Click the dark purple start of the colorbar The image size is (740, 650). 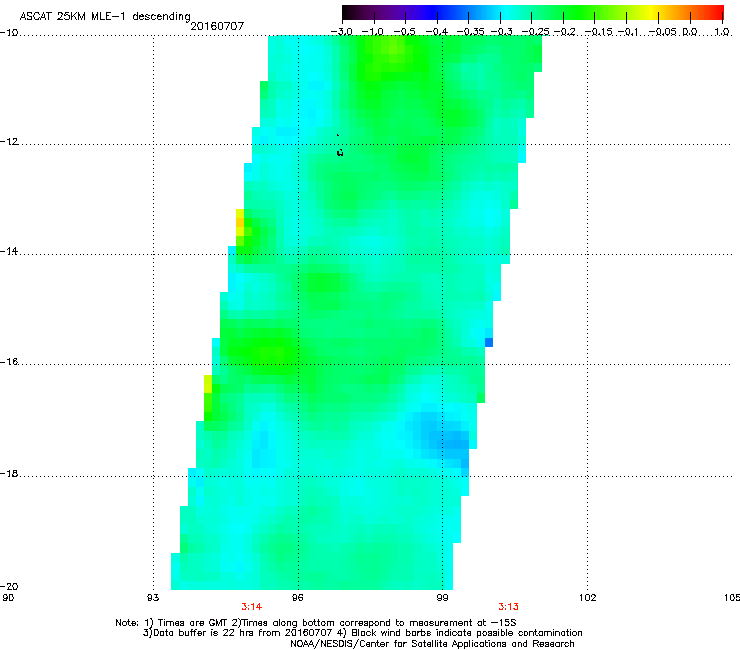point(352,12)
